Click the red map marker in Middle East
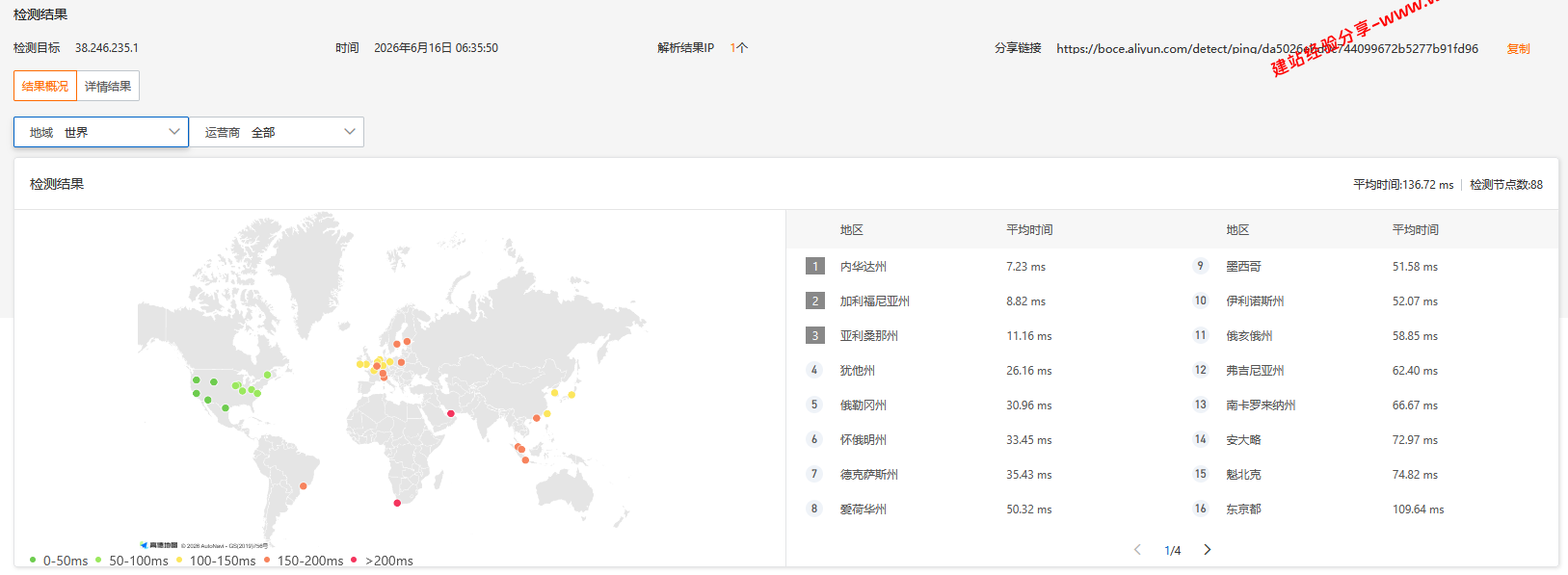 (450, 413)
